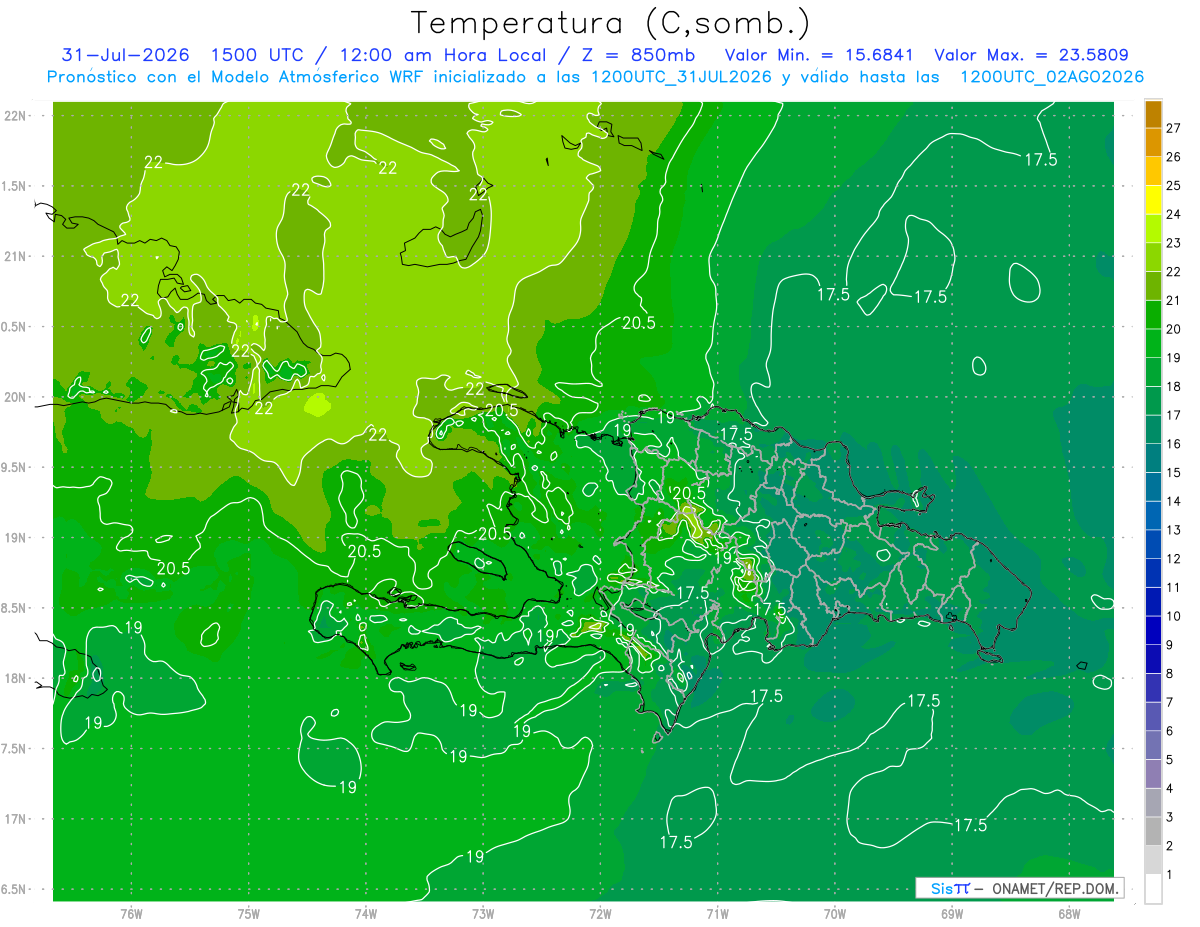Screen dimensions: 1200x927
Task: Click the '76W' longitude axis label
Action: [131, 913]
